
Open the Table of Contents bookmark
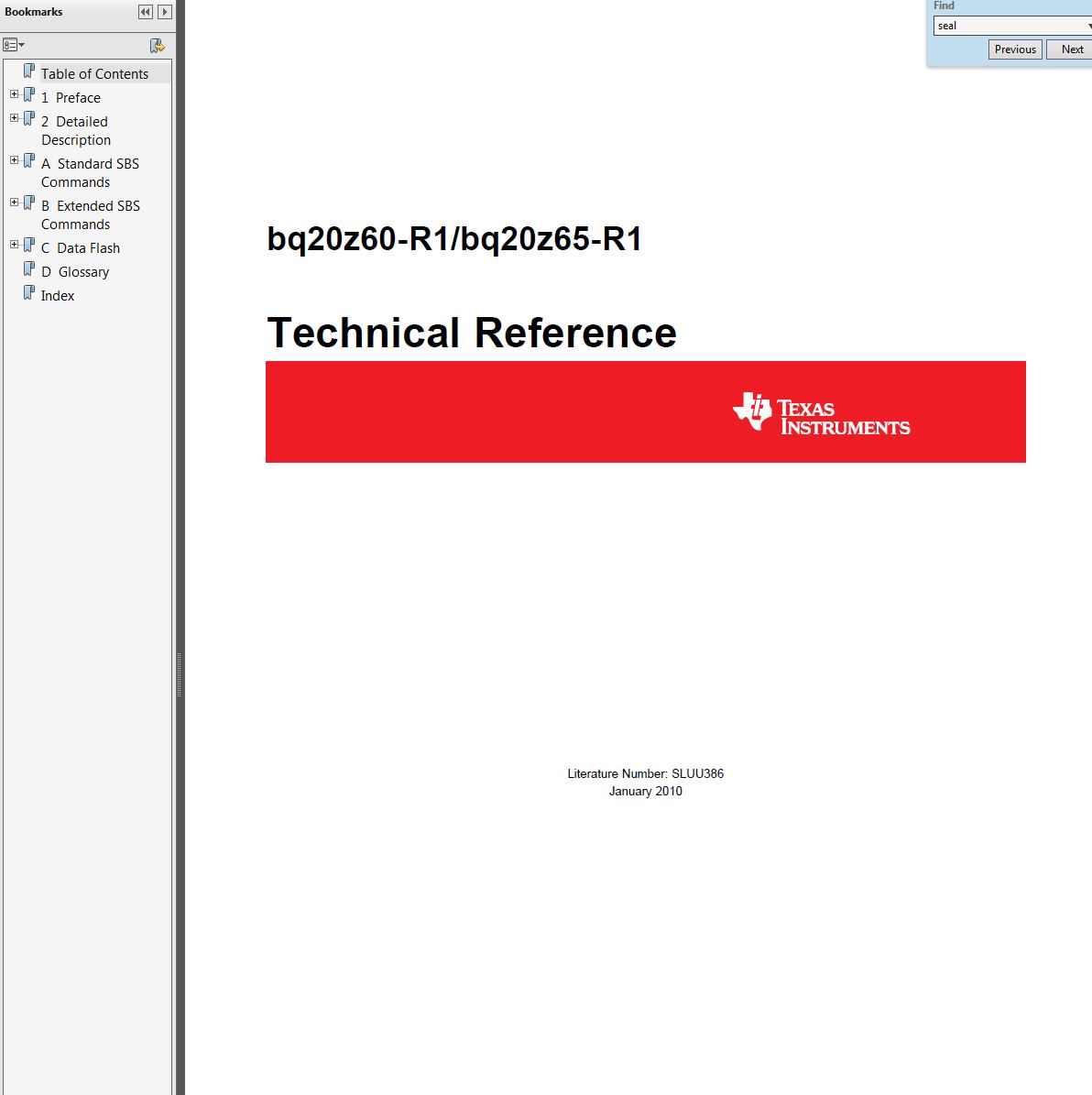(x=94, y=74)
